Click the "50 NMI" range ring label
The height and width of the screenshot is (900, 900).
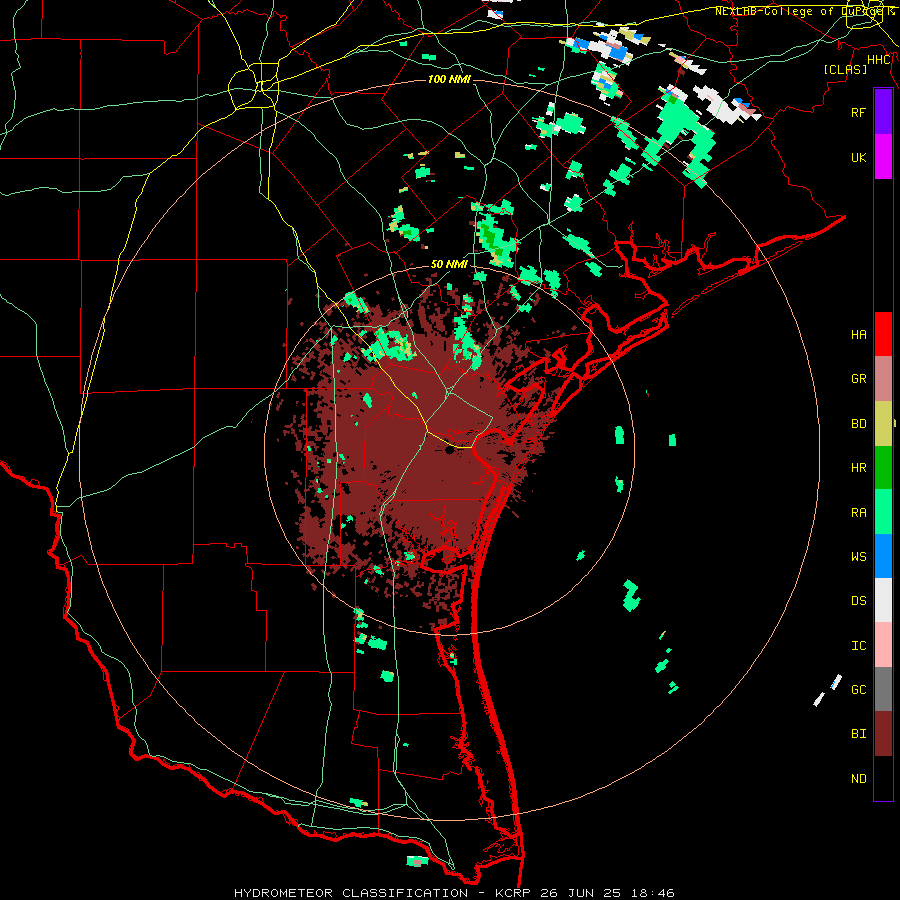pos(449,264)
